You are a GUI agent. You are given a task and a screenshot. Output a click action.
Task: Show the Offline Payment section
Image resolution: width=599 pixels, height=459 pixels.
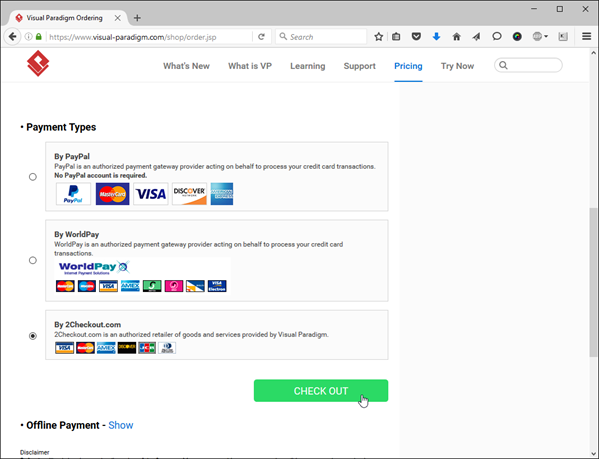pyautogui.click(x=121, y=425)
